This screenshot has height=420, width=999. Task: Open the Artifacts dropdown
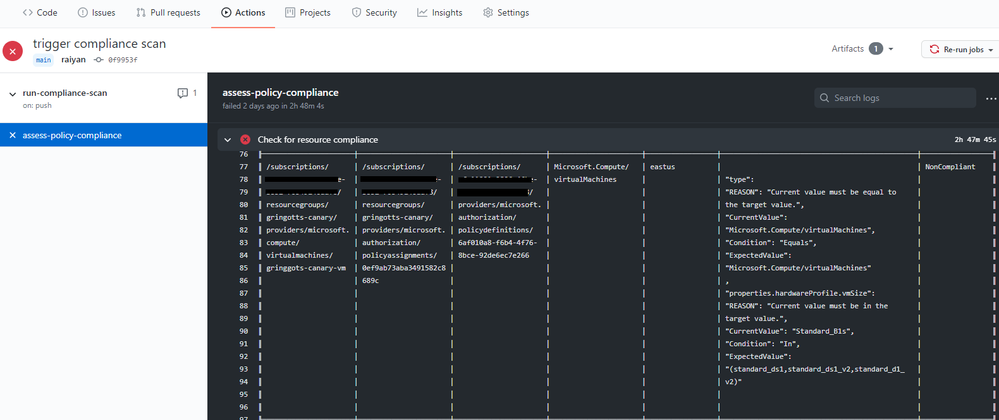(862, 49)
